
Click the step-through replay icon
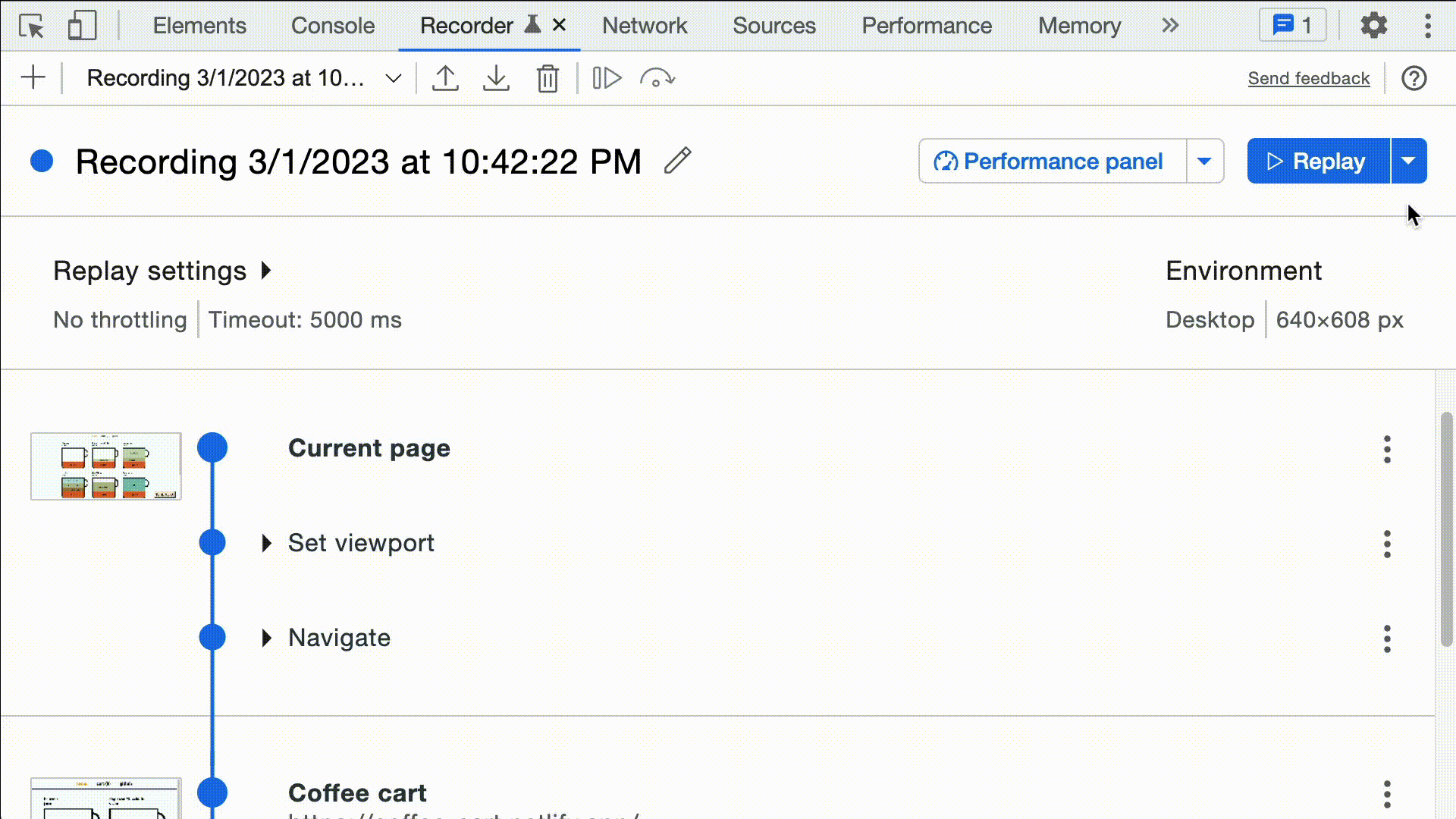pyautogui.click(x=607, y=78)
